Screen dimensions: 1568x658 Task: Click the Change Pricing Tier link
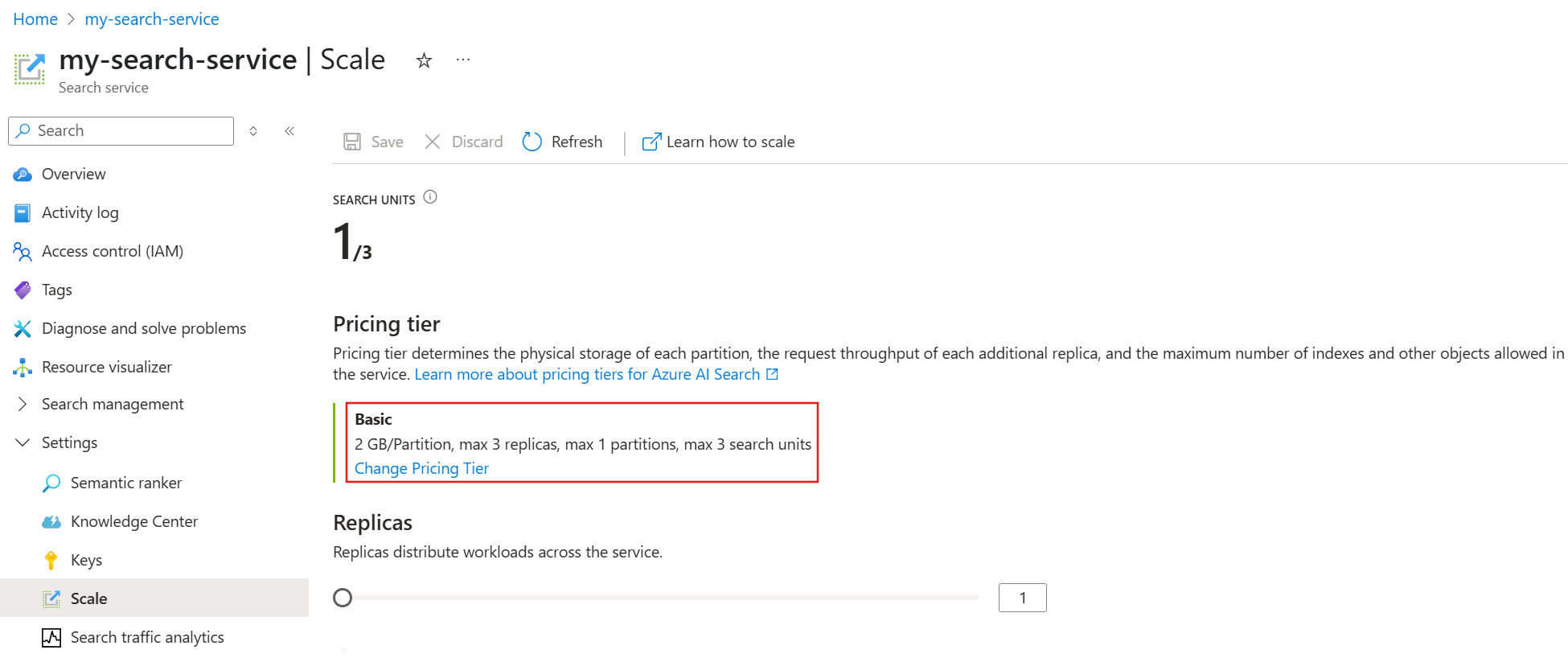point(421,468)
